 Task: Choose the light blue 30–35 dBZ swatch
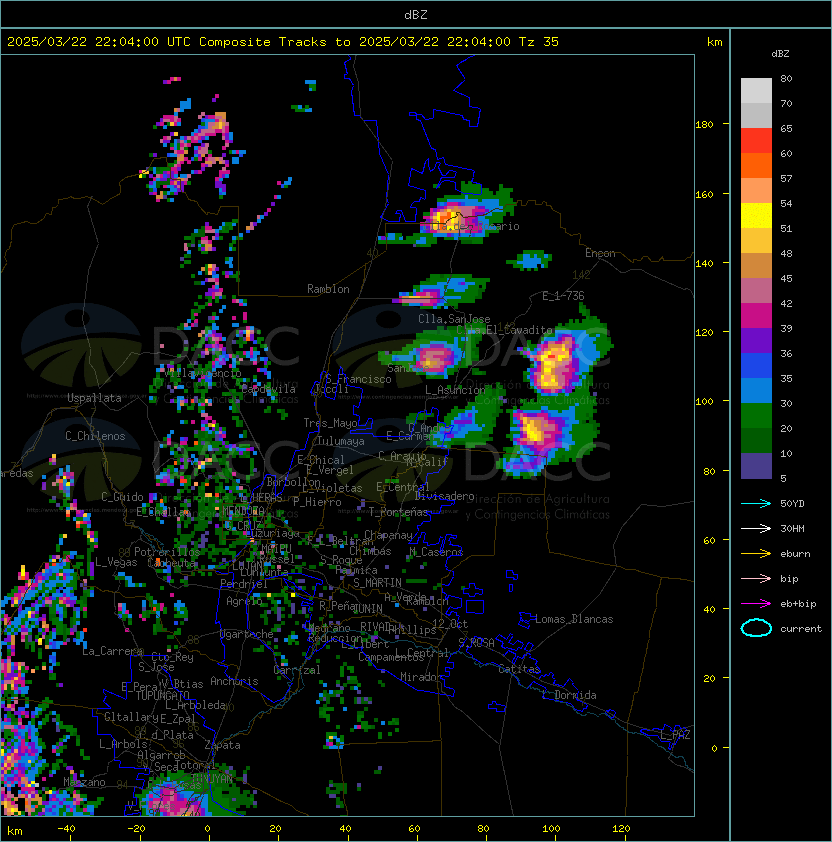tap(756, 390)
